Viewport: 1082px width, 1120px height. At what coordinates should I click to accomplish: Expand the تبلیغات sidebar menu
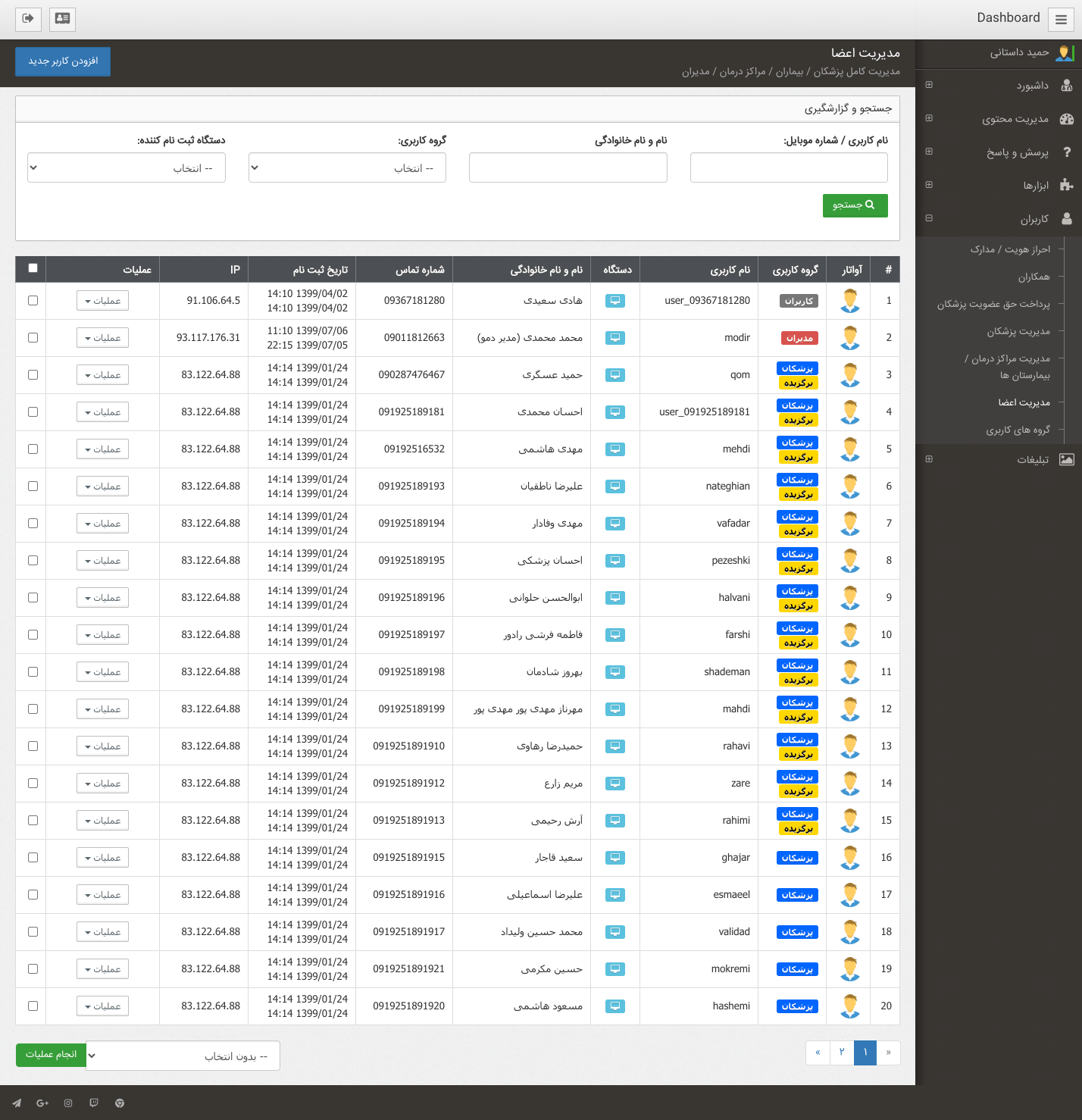[1032, 460]
